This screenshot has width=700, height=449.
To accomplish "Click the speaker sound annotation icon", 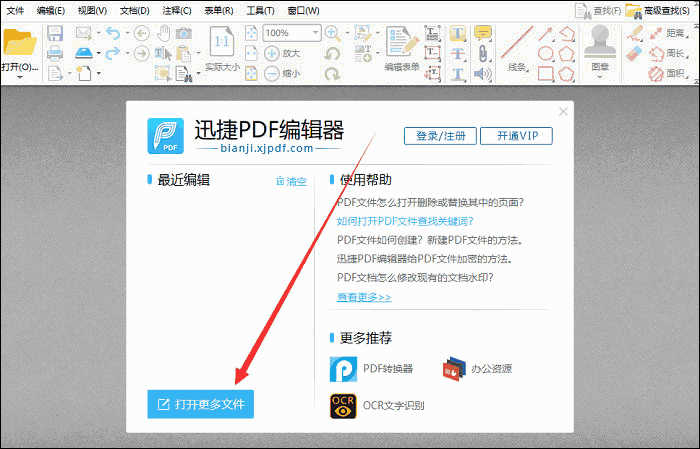I will pyautogui.click(x=483, y=73).
